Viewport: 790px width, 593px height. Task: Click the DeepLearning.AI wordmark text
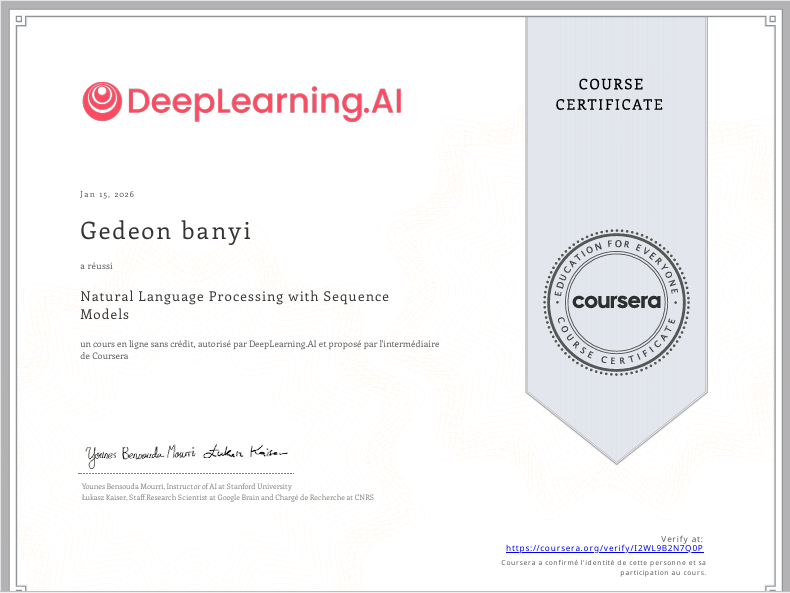265,103
